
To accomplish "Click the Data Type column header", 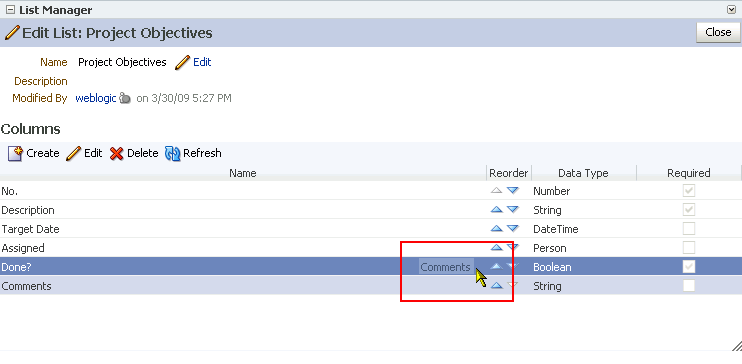I will coord(583,173).
